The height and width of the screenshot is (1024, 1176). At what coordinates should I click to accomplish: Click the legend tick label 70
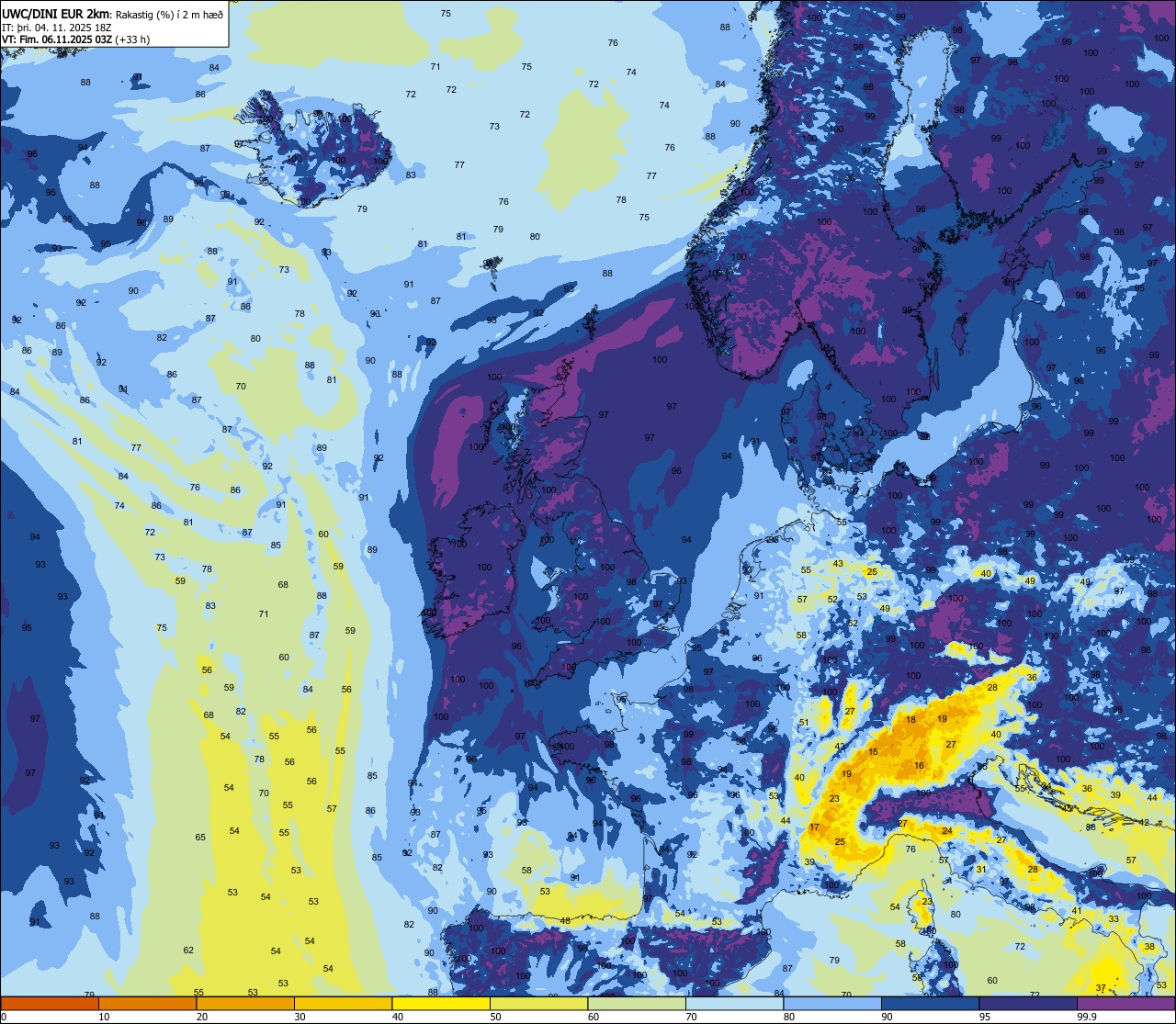(x=691, y=1017)
